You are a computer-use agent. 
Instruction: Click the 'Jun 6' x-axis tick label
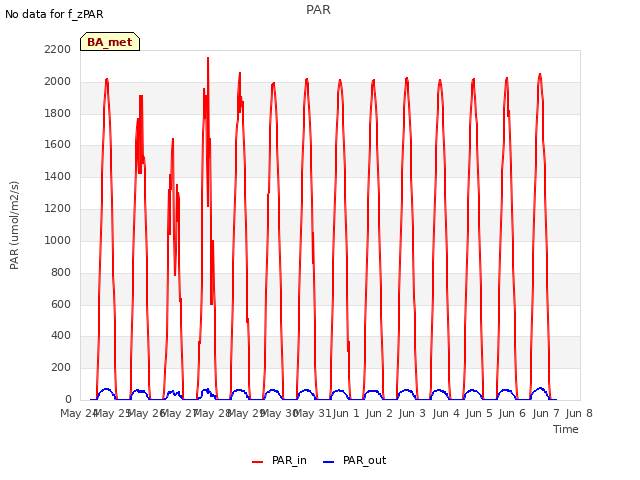click(x=512, y=413)
